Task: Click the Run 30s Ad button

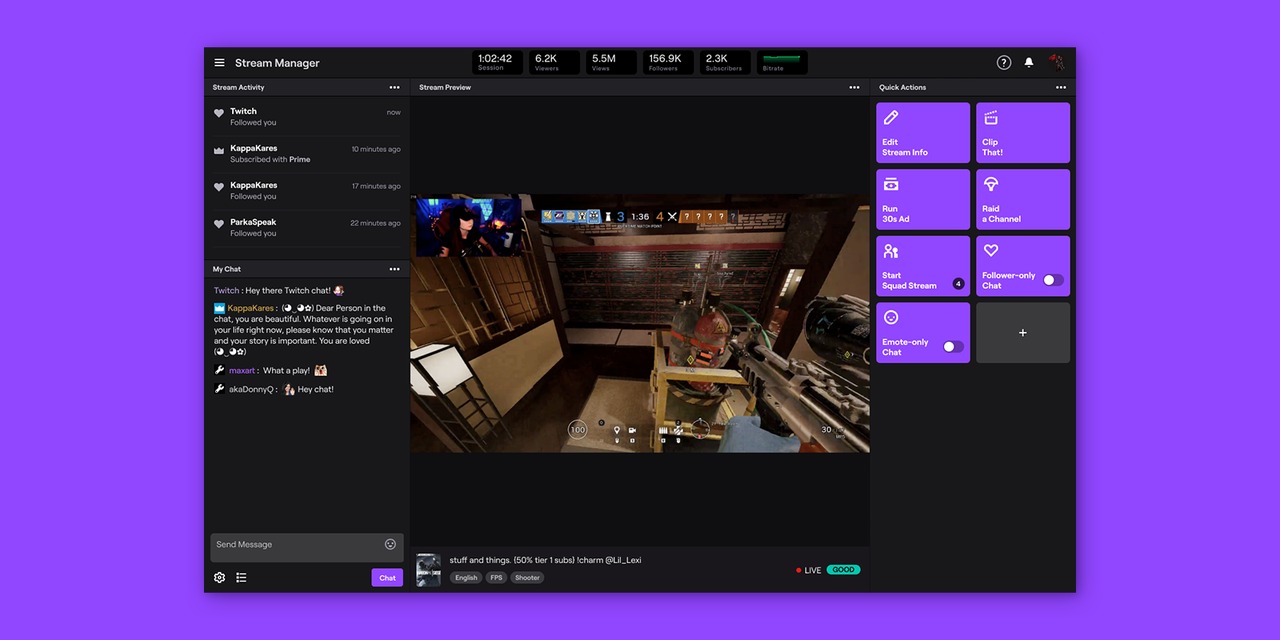Action: click(x=922, y=199)
